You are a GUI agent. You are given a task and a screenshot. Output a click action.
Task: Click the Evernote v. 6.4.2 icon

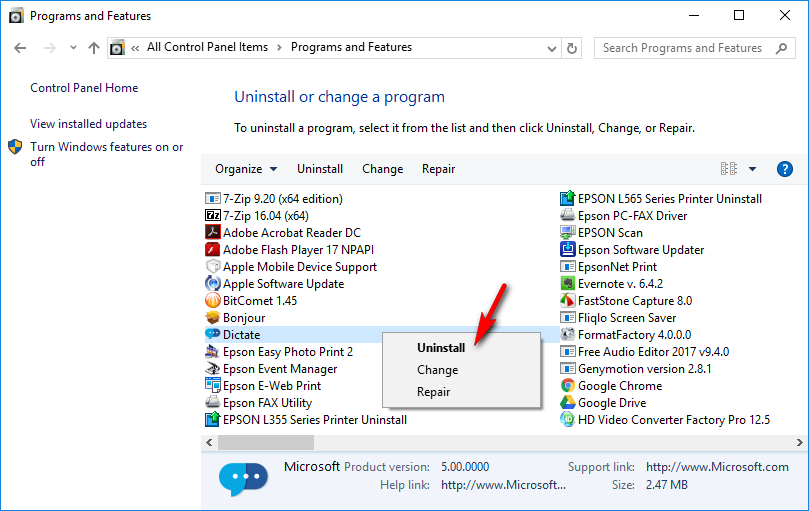[x=568, y=284]
